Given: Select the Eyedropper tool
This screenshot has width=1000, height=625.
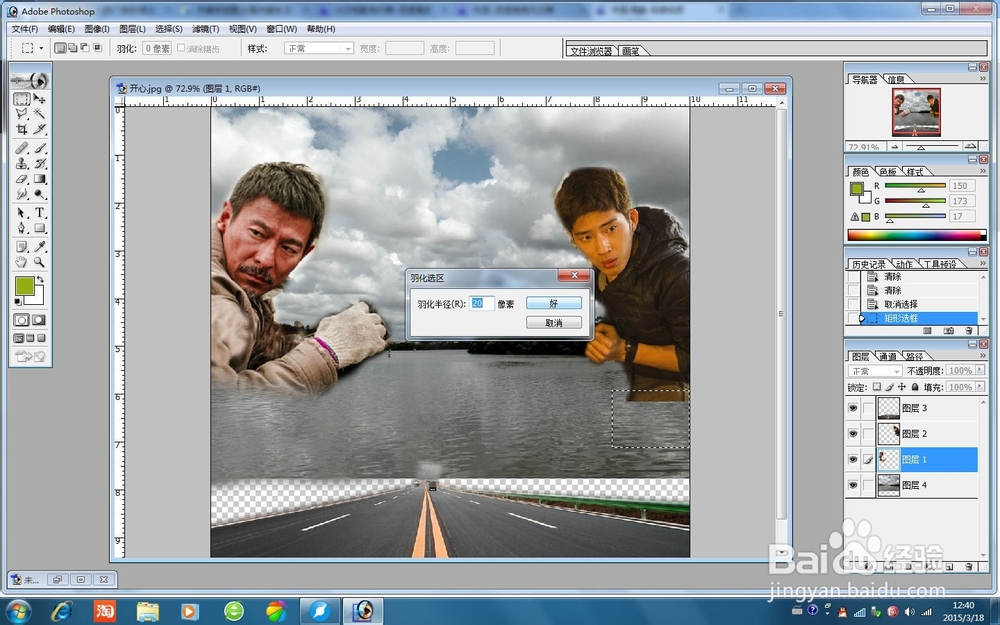Looking at the screenshot, I should pyautogui.click(x=40, y=246).
